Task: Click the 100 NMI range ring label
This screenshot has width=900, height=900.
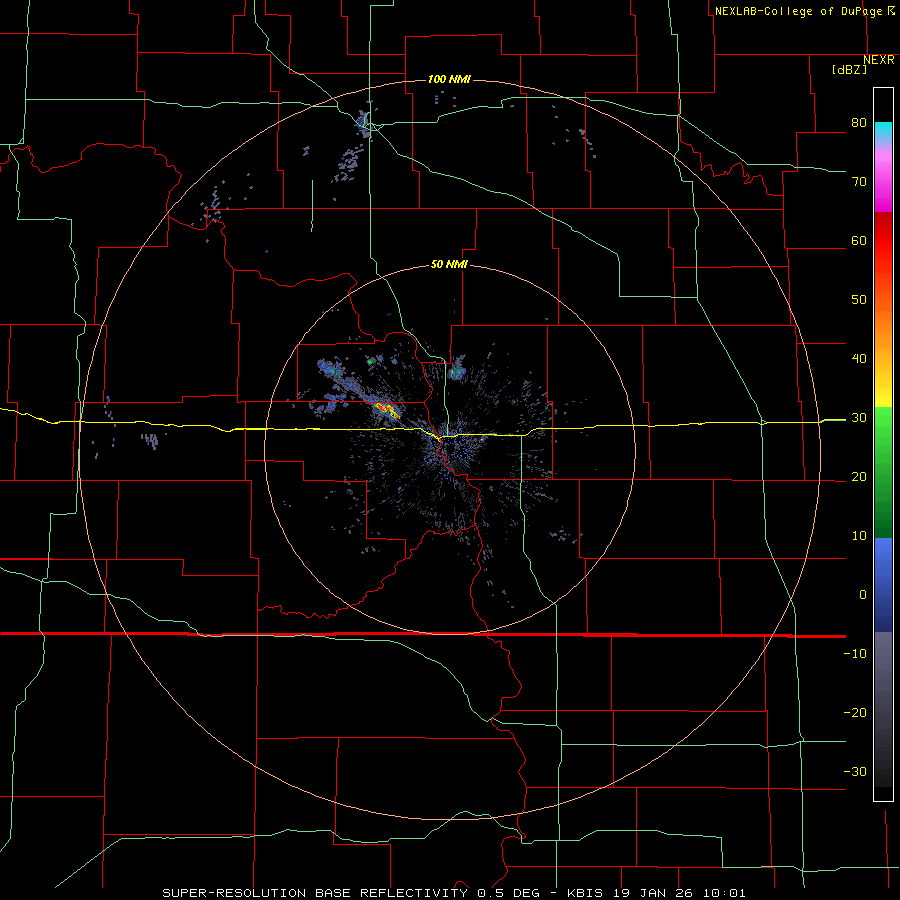Action: (x=449, y=79)
